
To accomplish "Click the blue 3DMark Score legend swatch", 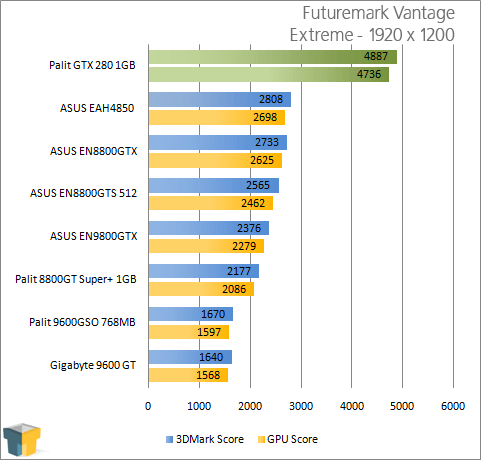I will [170, 439].
